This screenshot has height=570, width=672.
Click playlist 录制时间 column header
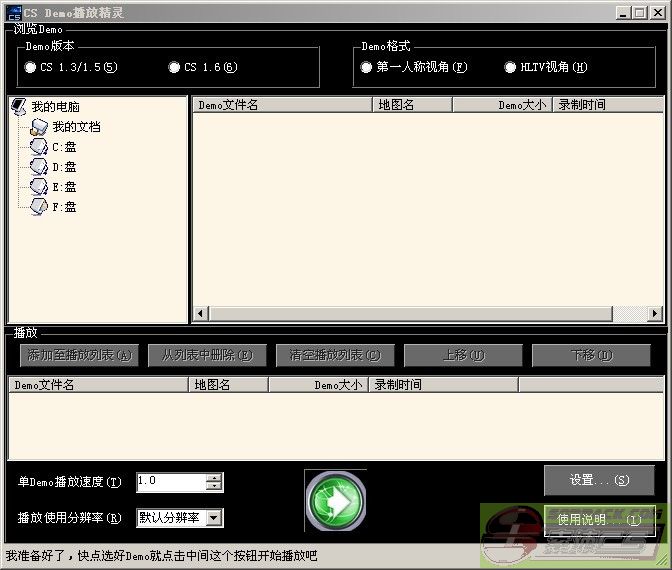444,385
